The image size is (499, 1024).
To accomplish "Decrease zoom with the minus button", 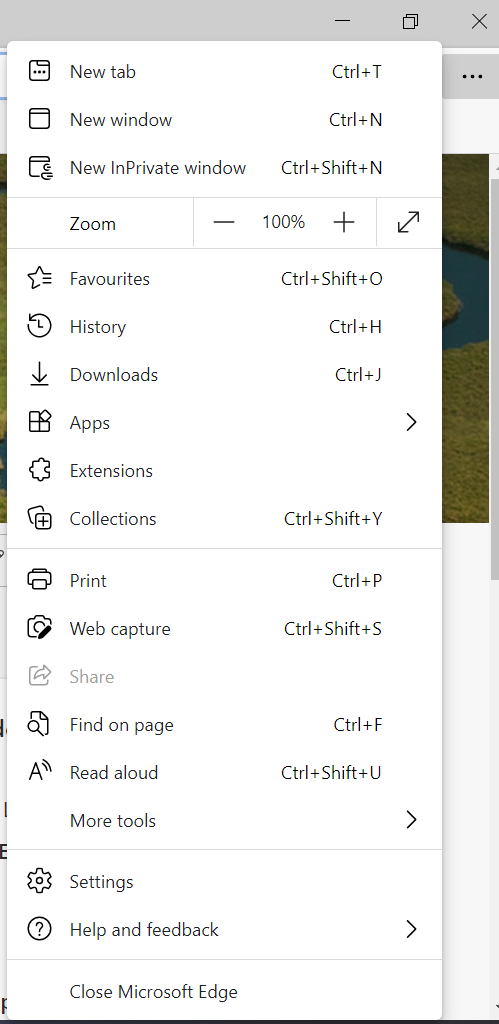I will coord(223,223).
